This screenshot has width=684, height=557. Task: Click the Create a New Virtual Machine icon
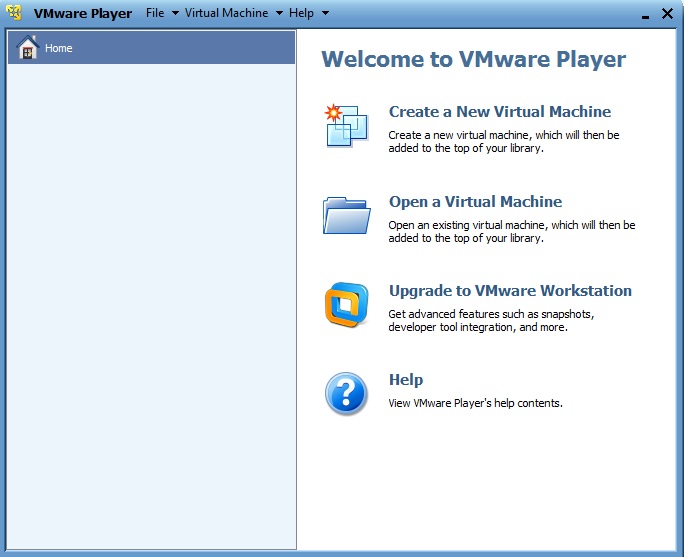[346, 125]
